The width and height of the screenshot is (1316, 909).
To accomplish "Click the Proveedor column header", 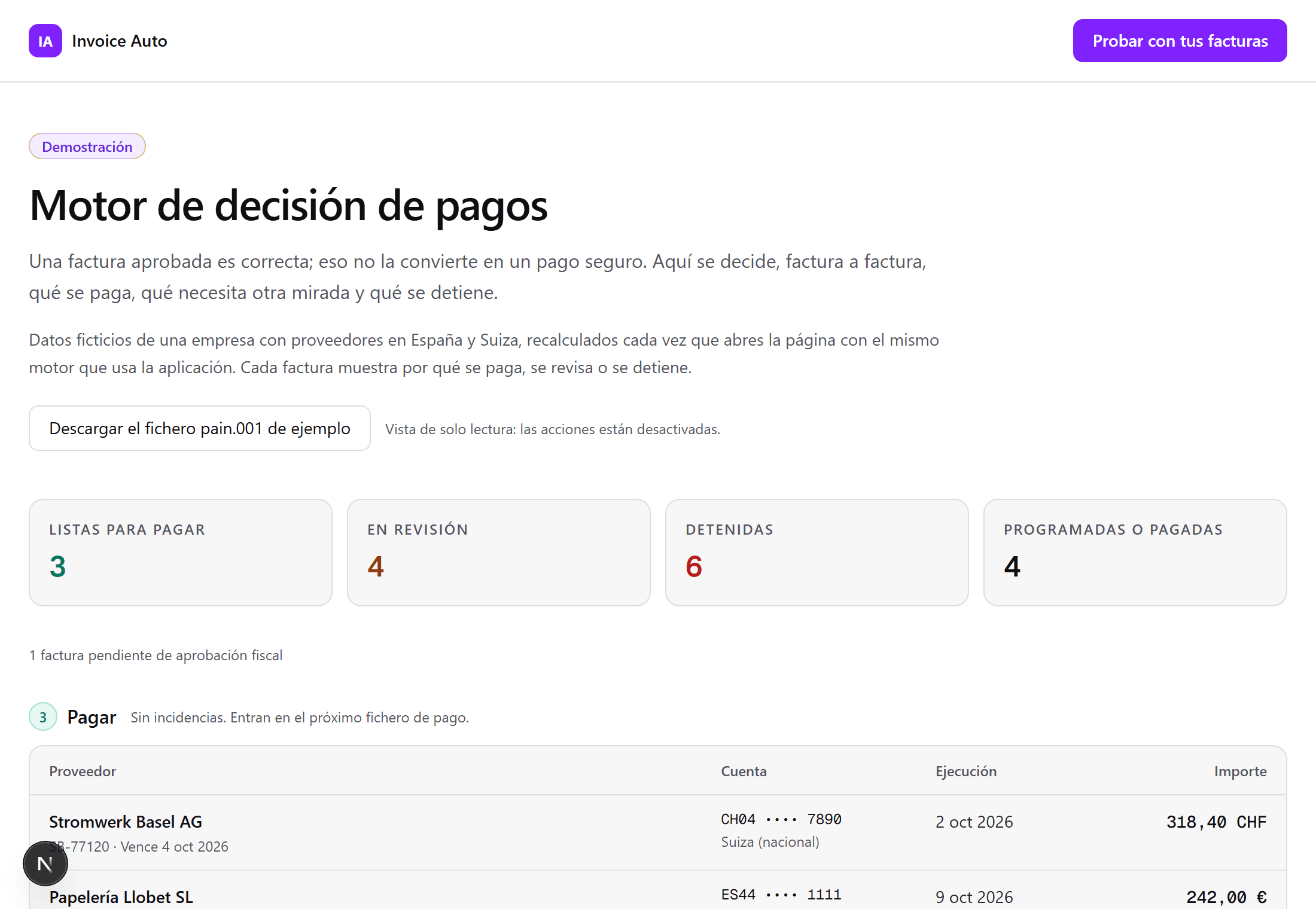I will pos(83,771).
